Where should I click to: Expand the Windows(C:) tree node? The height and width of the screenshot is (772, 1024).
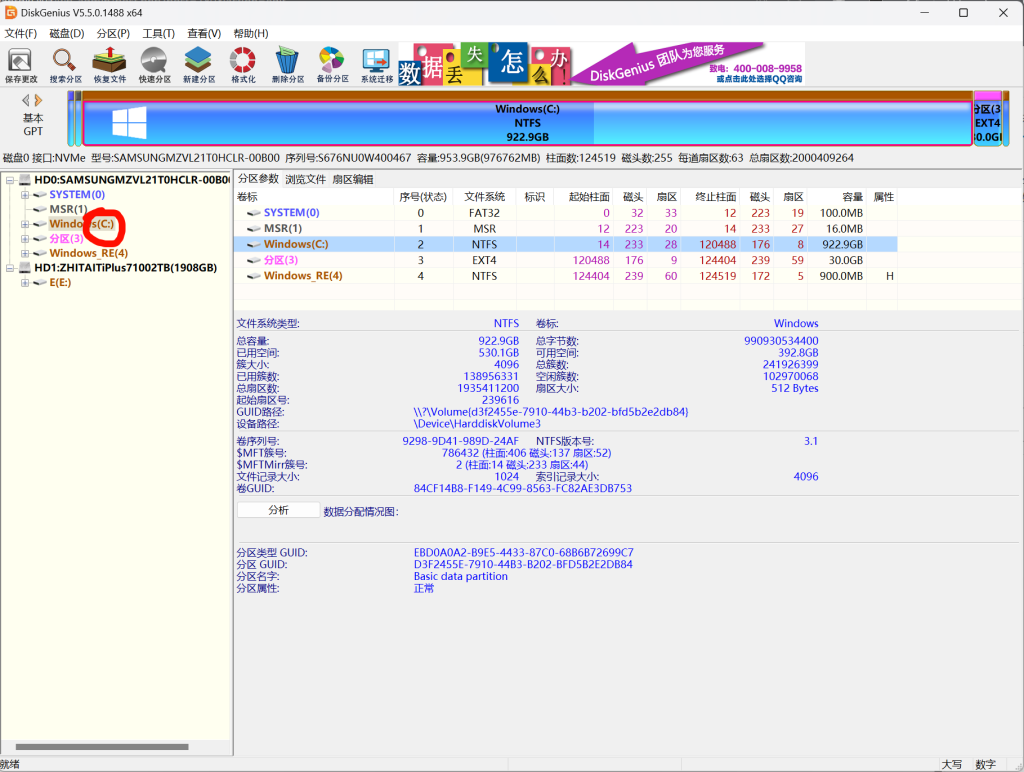[25, 224]
